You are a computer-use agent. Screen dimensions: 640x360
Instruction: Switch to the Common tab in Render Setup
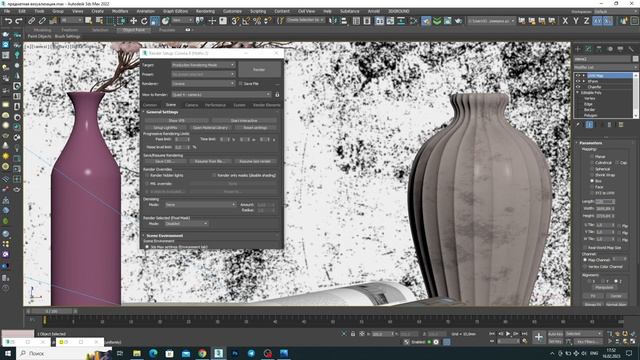[150, 105]
